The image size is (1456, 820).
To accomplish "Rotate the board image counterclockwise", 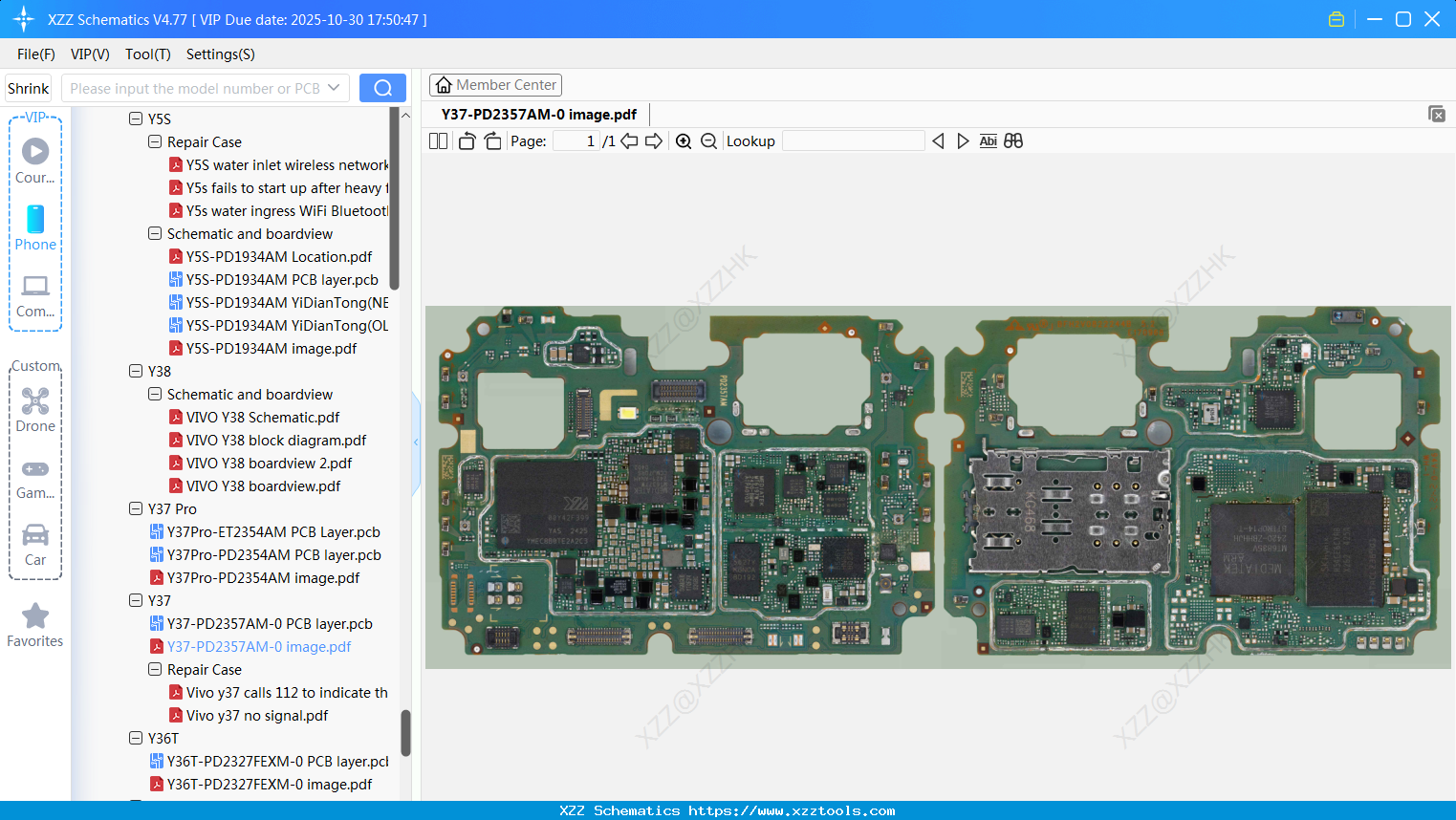I will coord(466,140).
